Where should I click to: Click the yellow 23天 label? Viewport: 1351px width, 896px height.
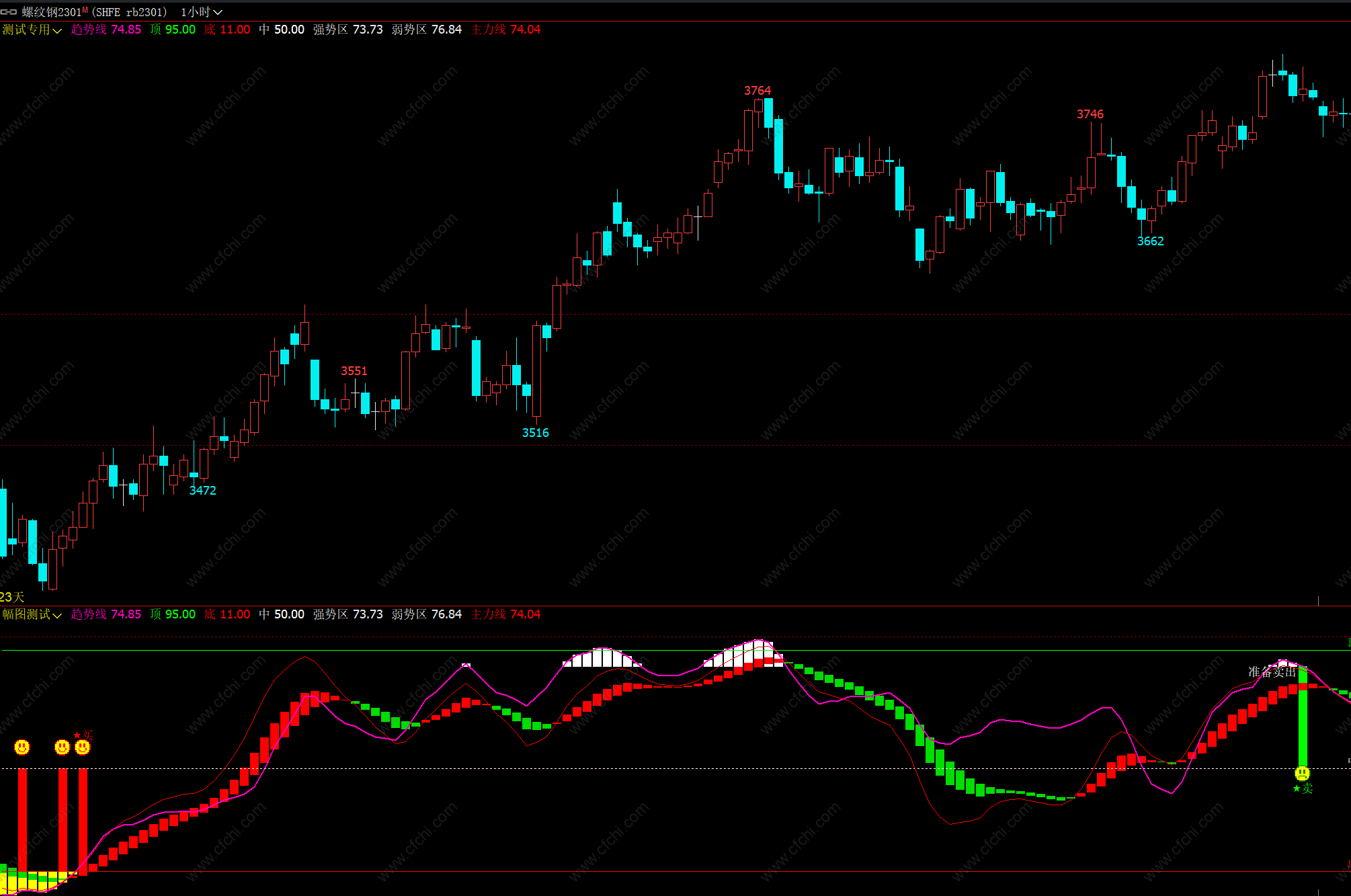coord(12,597)
